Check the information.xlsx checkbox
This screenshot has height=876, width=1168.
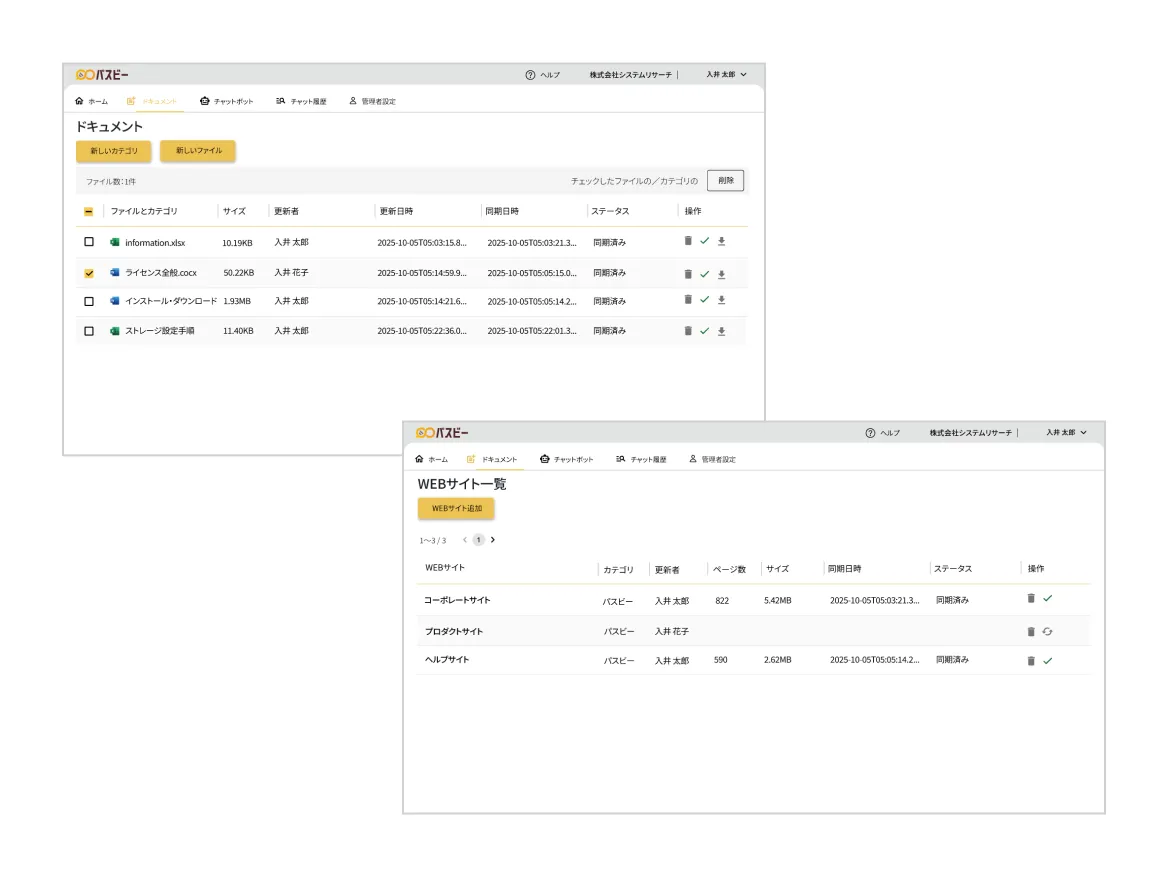coord(89,242)
